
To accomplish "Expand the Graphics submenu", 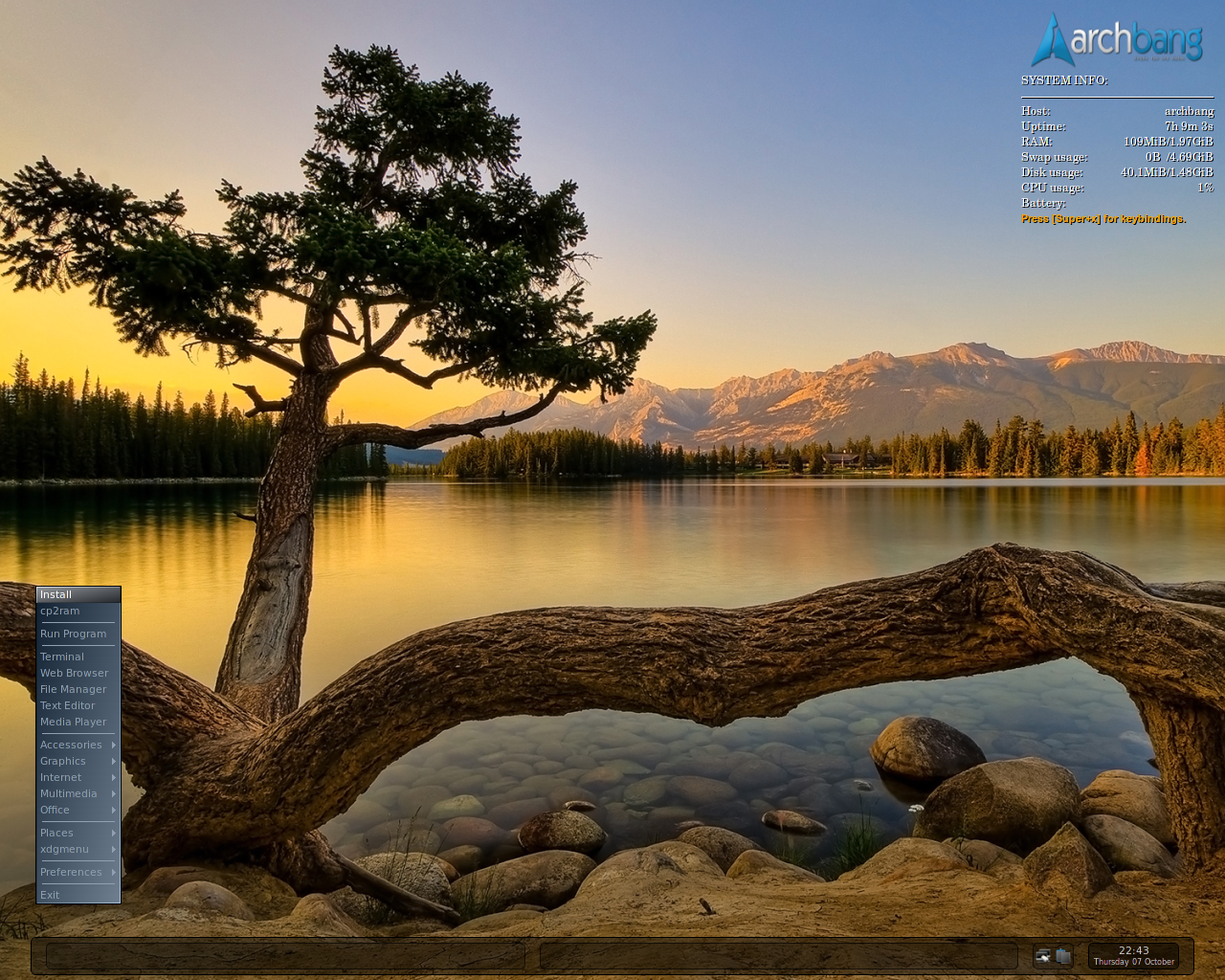I will [x=78, y=761].
